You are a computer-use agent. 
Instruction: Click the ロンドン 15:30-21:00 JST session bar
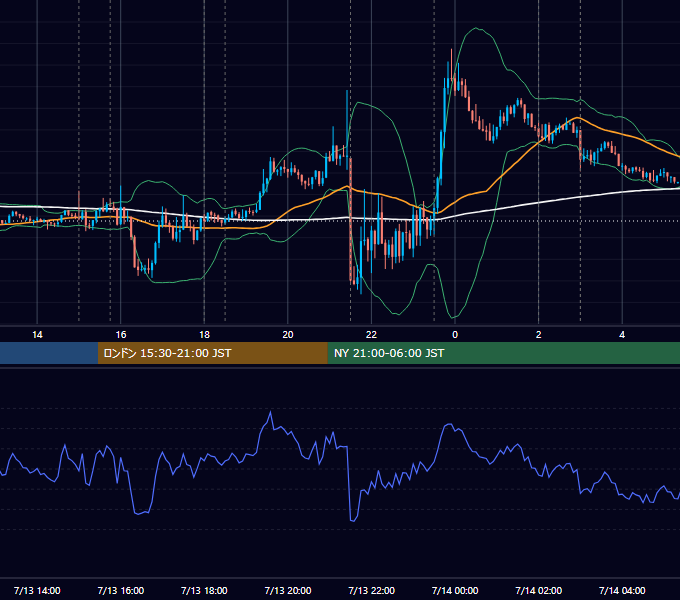click(x=212, y=353)
